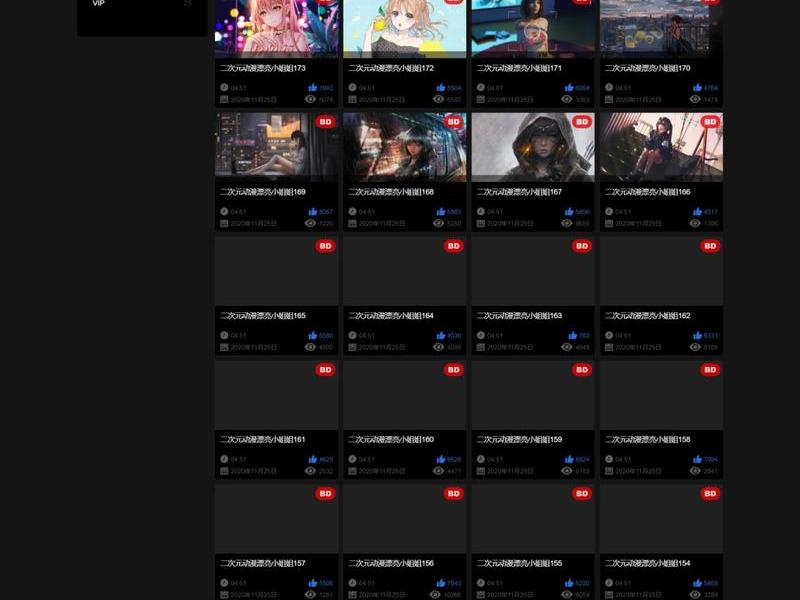Open title 二次元动漫漂亮小姐姐161
This screenshot has height=600, width=800.
(263, 439)
